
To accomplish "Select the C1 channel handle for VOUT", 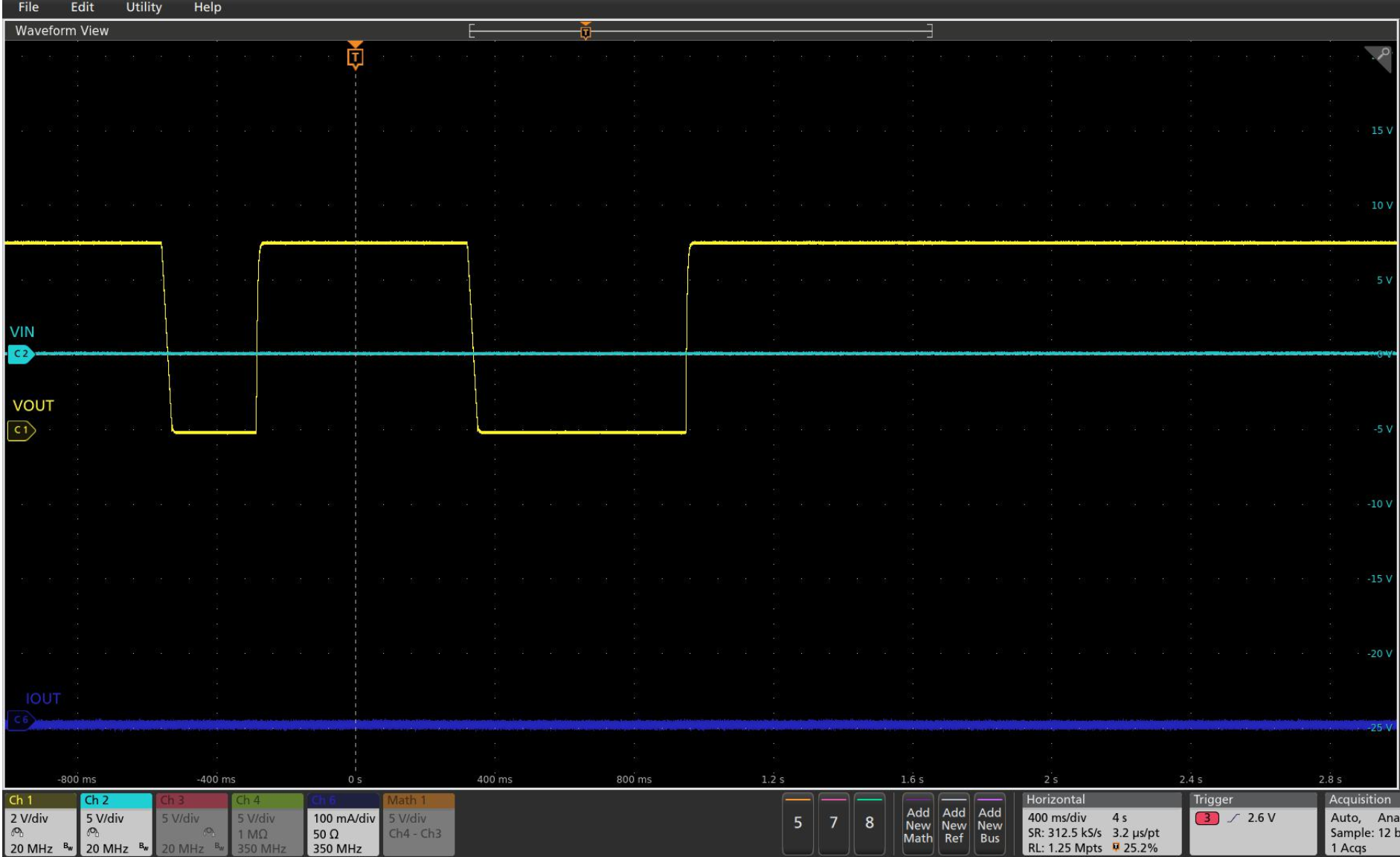I will (x=22, y=430).
